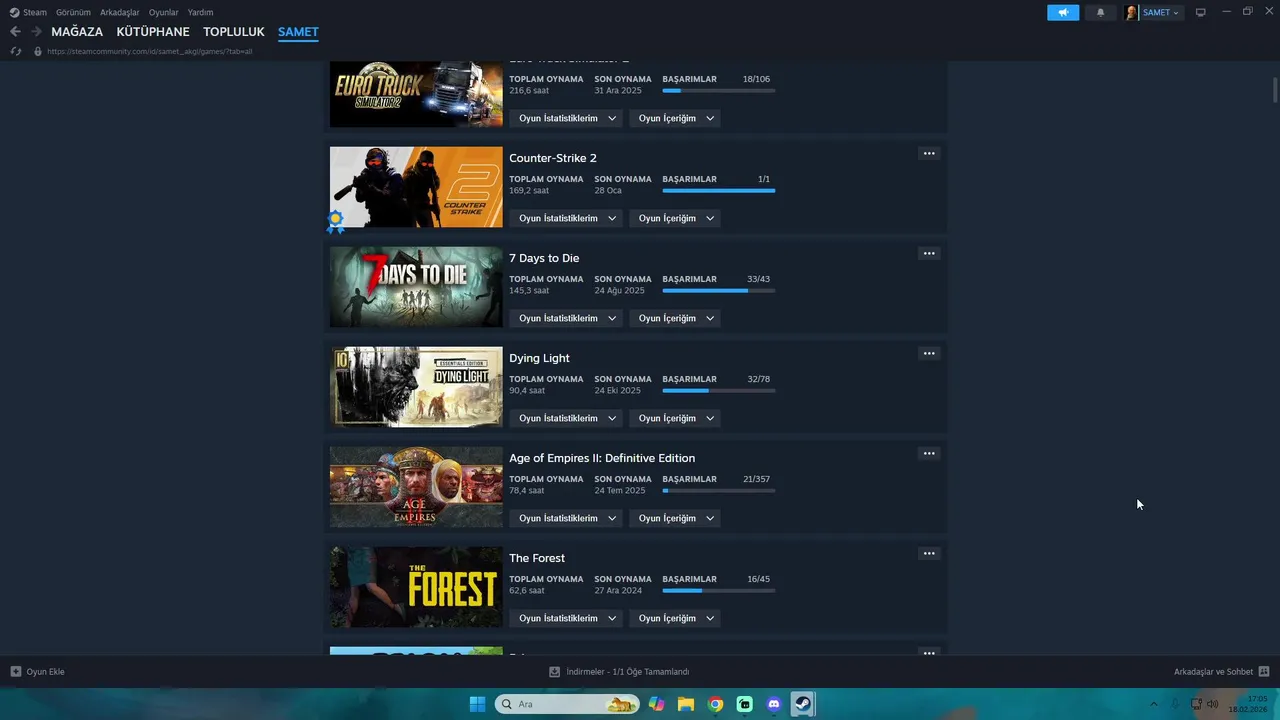Expand Age of Empires II Oyun İçeriğim
Image resolution: width=1280 pixels, height=720 pixels.
[x=675, y=518]
